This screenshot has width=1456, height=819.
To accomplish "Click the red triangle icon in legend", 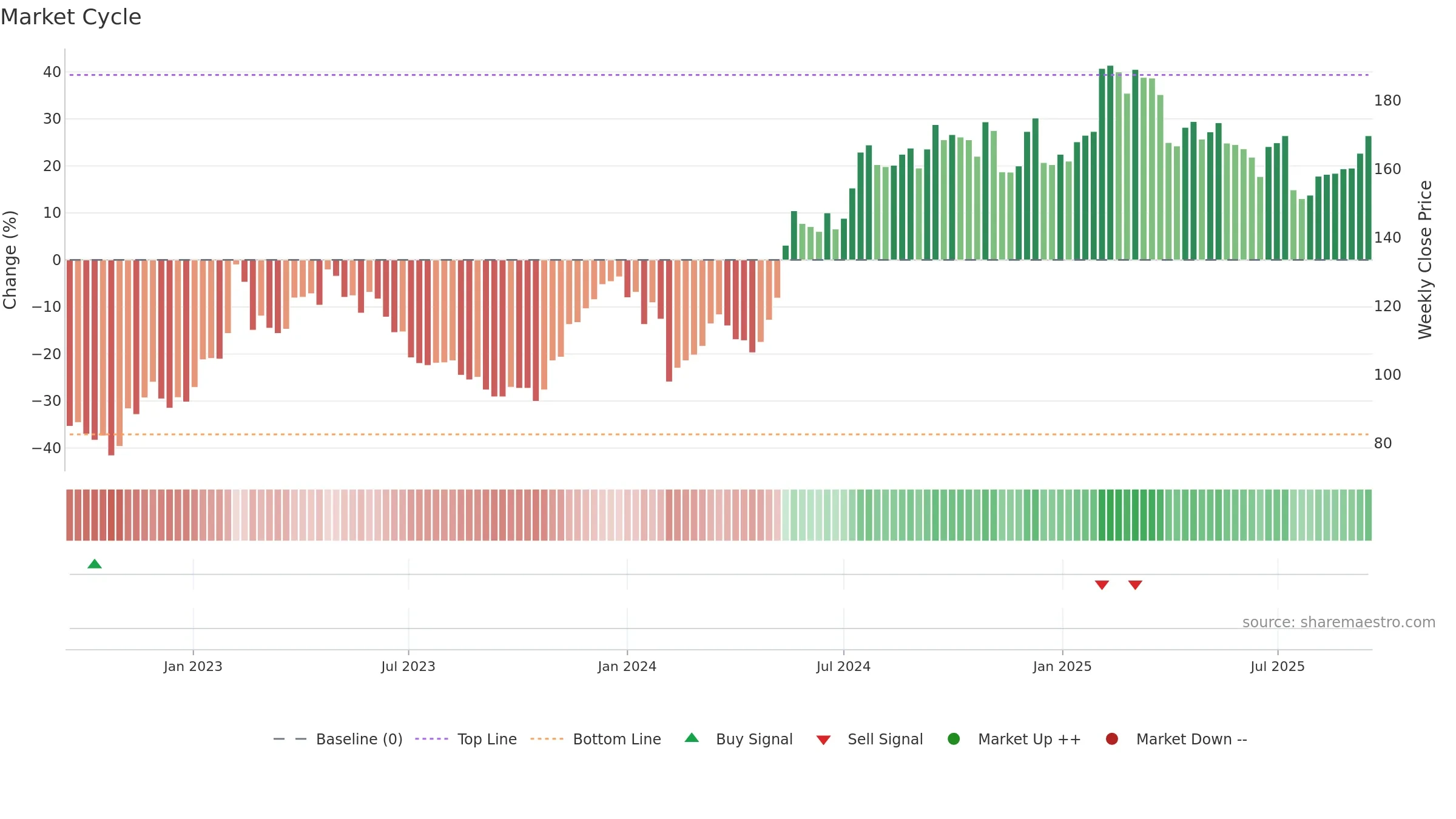I will click(x=823, y=740).
